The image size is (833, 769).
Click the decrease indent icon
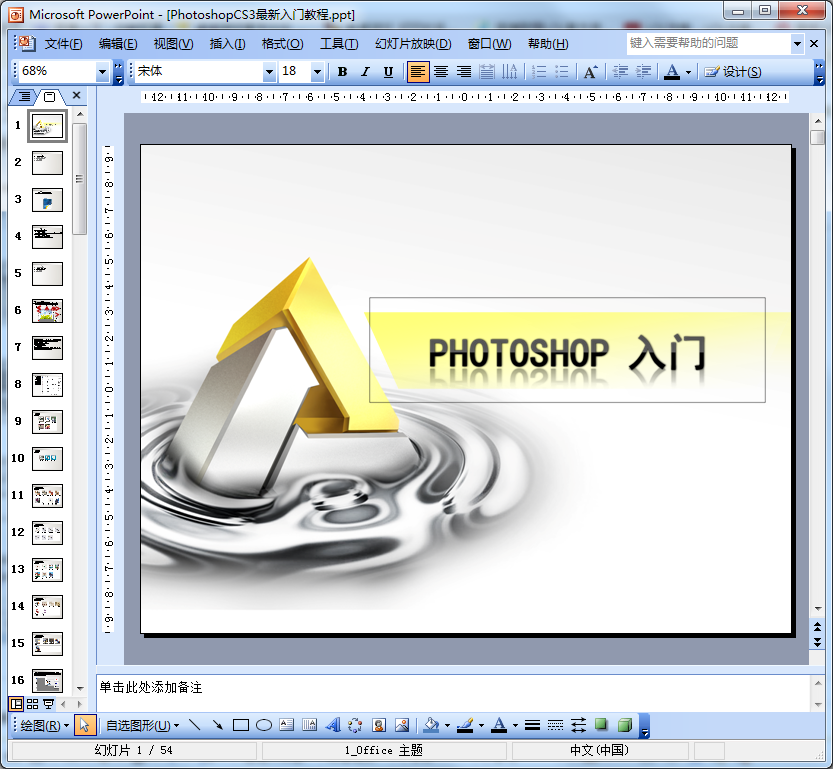620,71
